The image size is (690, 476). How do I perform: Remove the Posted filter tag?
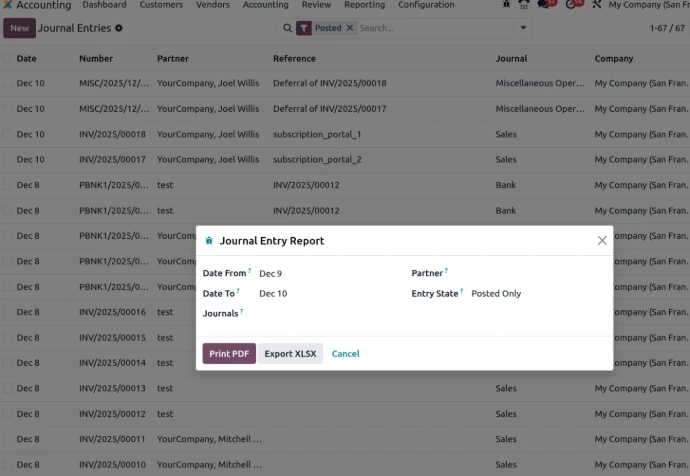(x=350, y=28)
